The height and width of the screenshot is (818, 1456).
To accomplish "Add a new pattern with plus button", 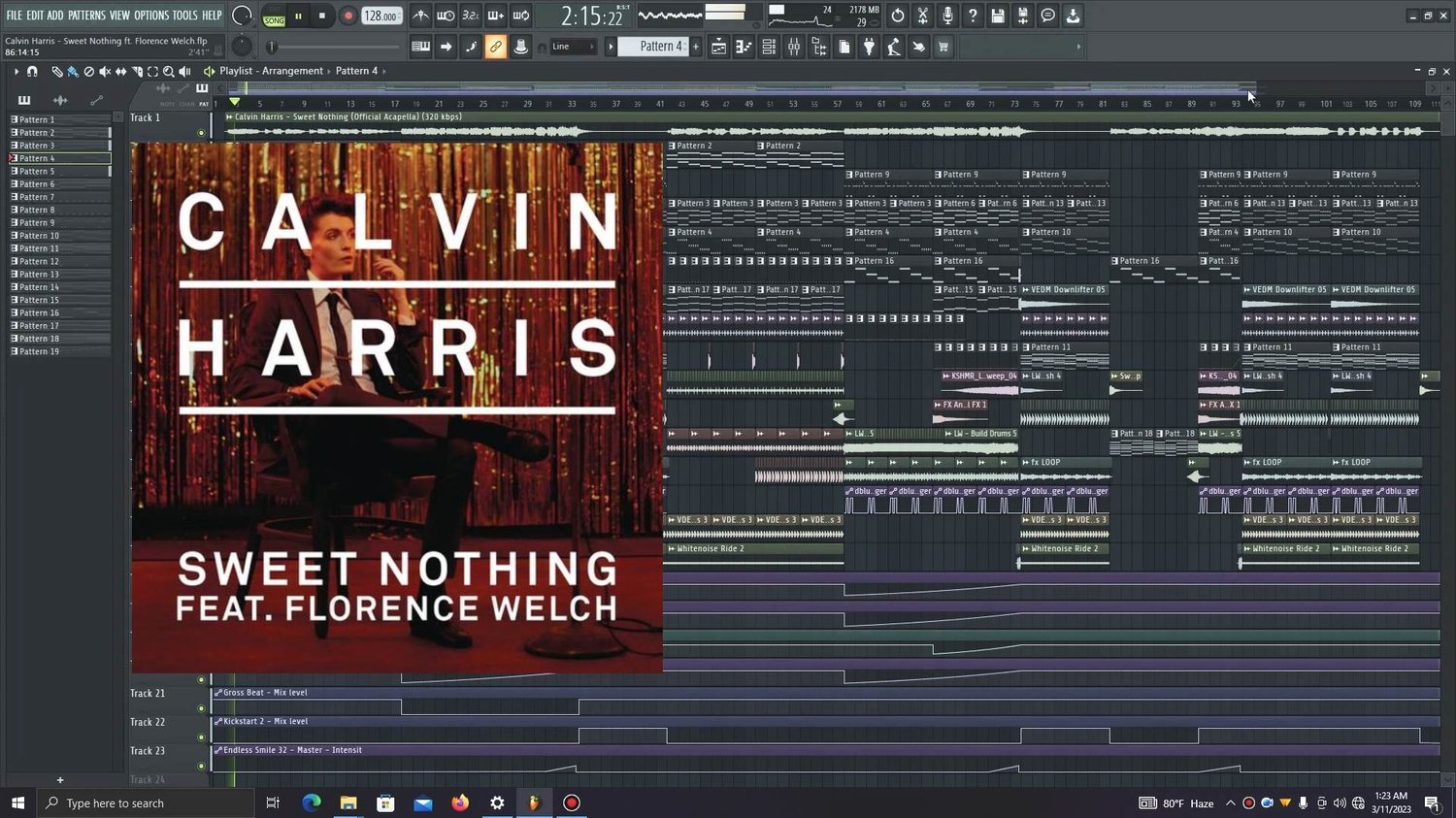I will (695, 47).
